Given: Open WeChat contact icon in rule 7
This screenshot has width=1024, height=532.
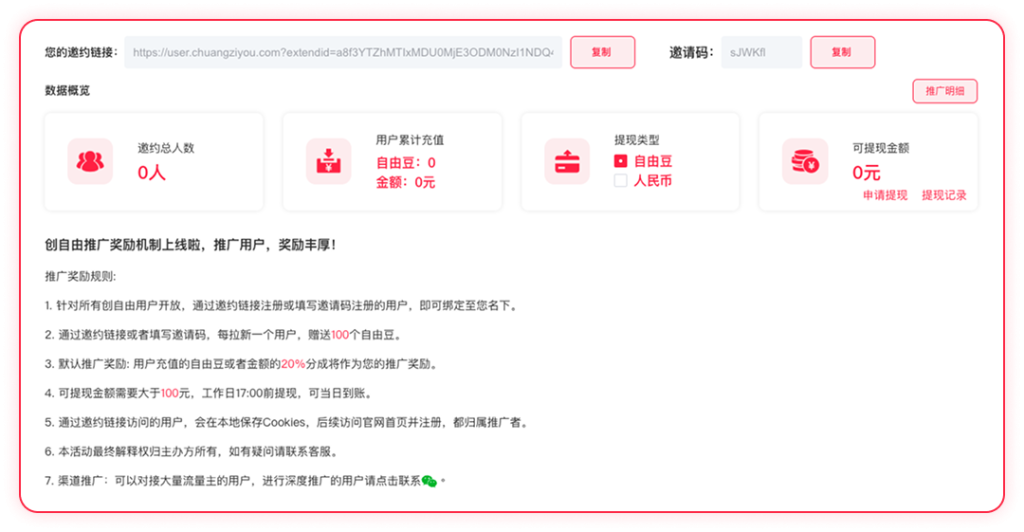Looking at the screenshot, I should coord(430,481).
